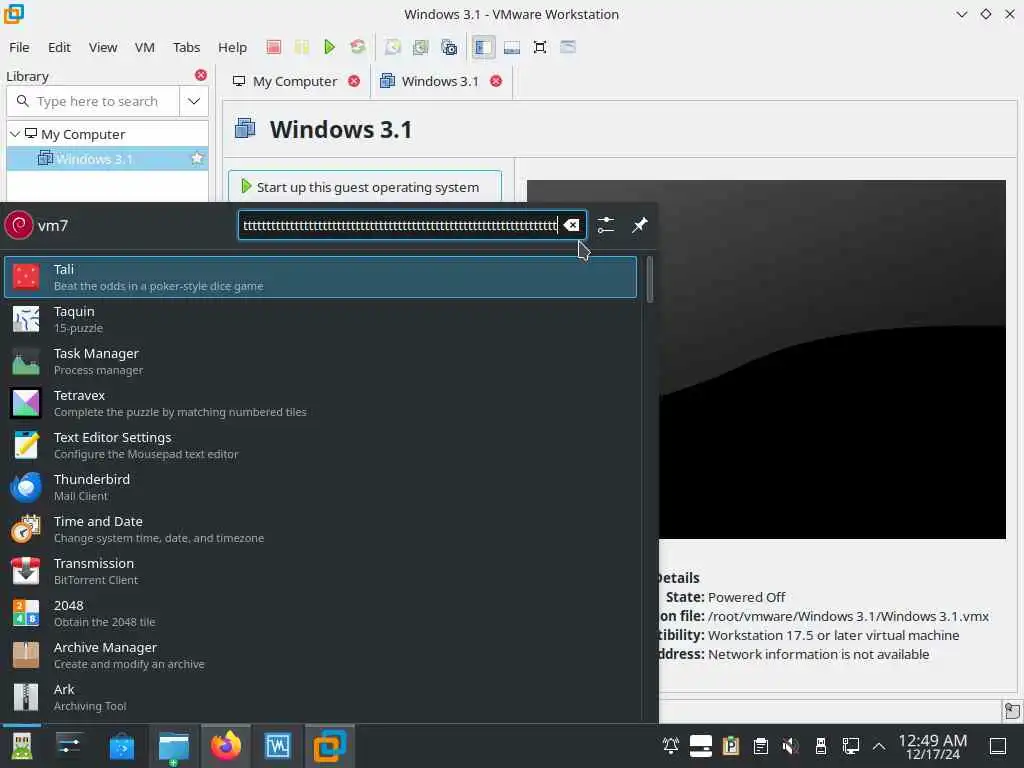Image resolution: width=1024 pixels, height=768 pixels.
Task: Open the Snapshot Manager toolbar icon
Action: [449, 47]
